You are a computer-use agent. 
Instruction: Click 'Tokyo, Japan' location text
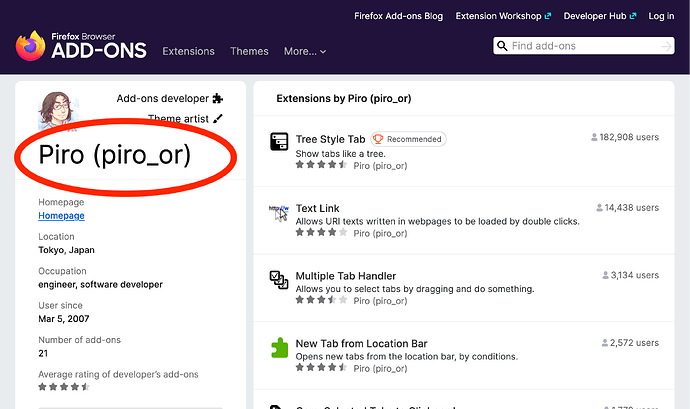[x=66, y=250]
